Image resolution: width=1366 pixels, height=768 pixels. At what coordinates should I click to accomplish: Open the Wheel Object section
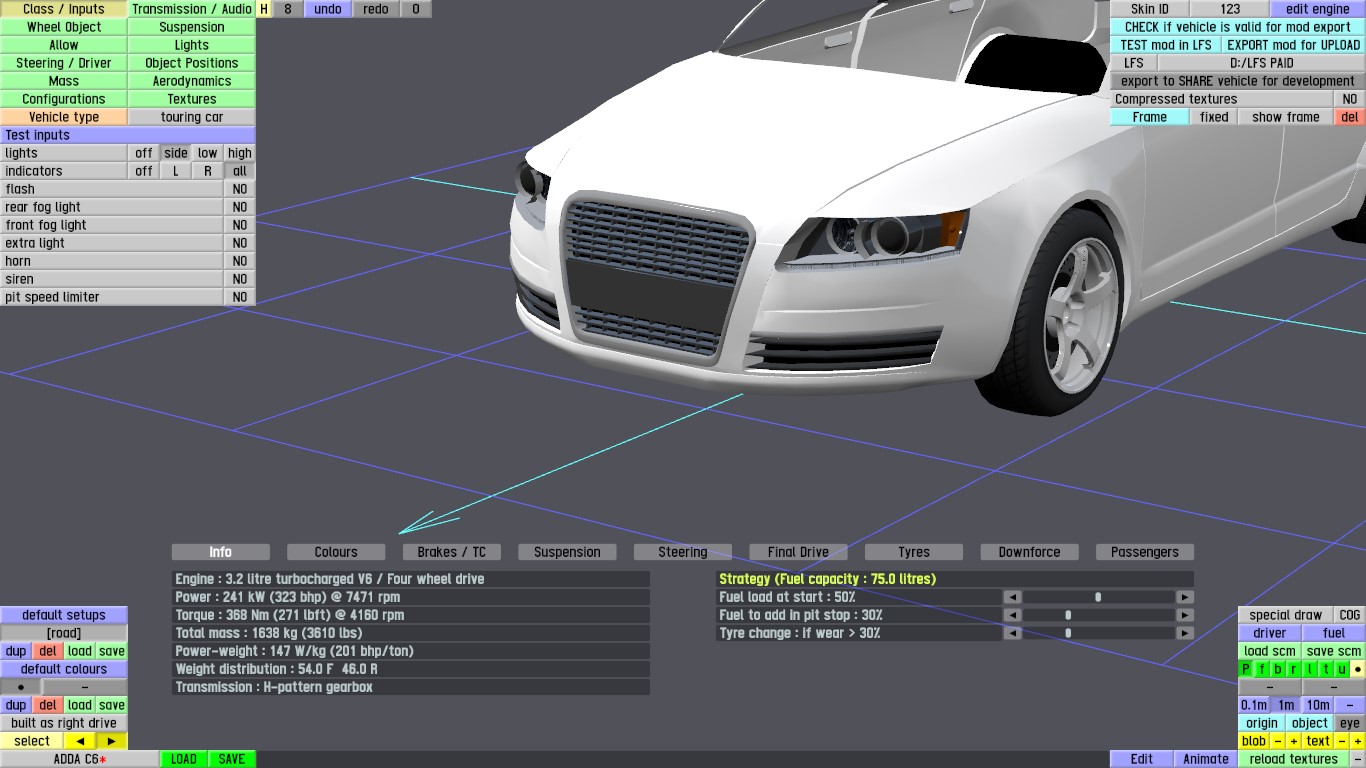pos(64,27)
